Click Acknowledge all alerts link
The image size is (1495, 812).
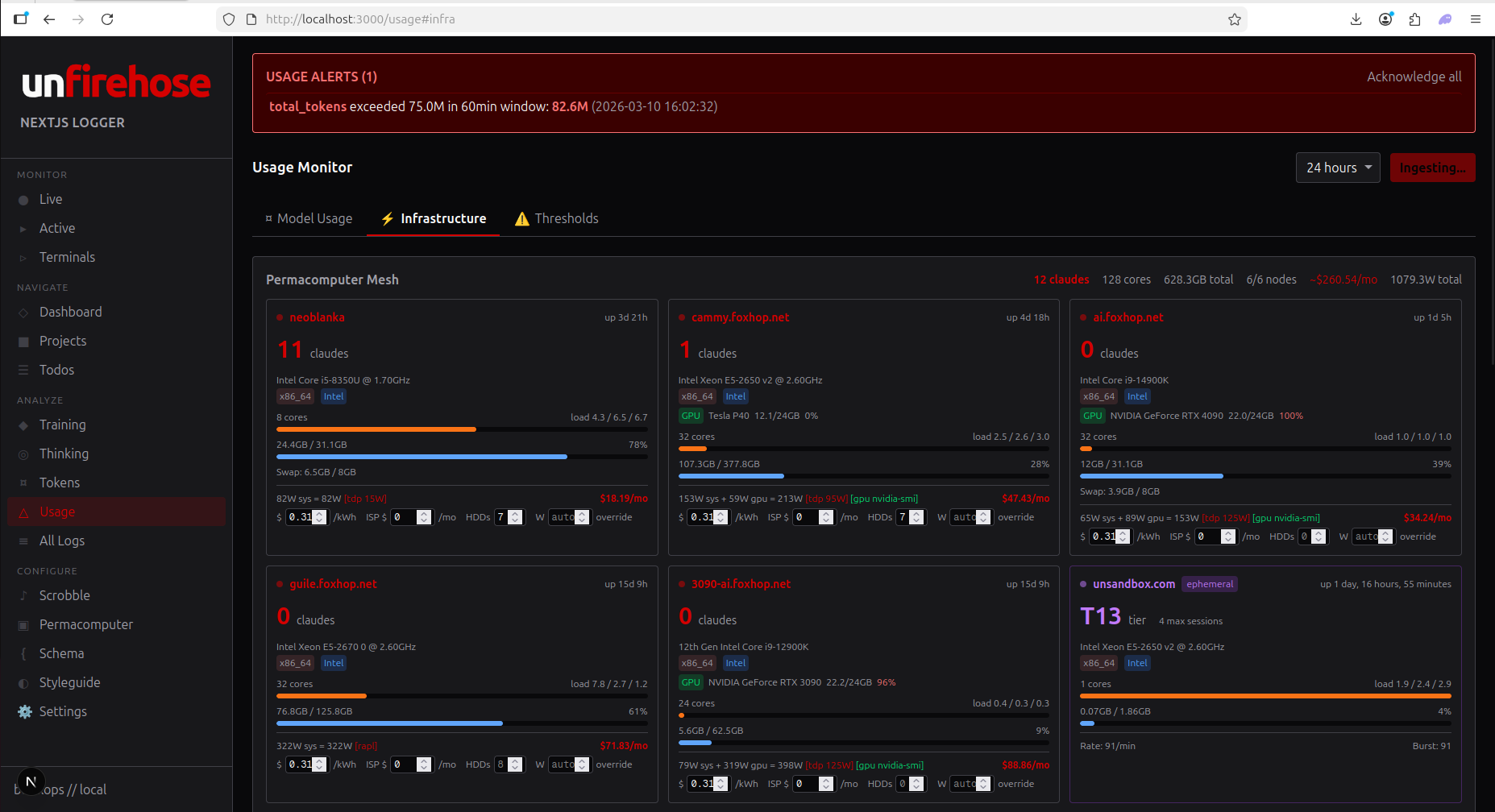[x=1414, y=77]
